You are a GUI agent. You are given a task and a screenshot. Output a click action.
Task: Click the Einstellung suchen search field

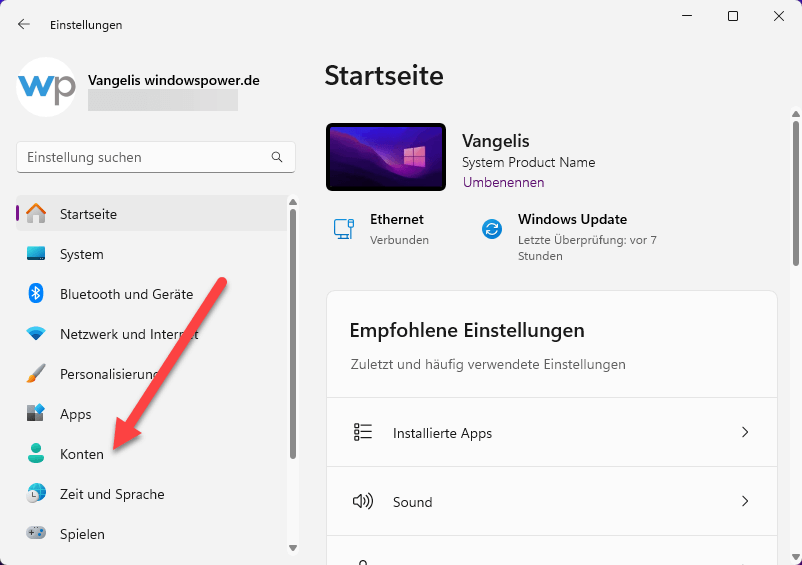pyautogui.click(x=155, y=157)
